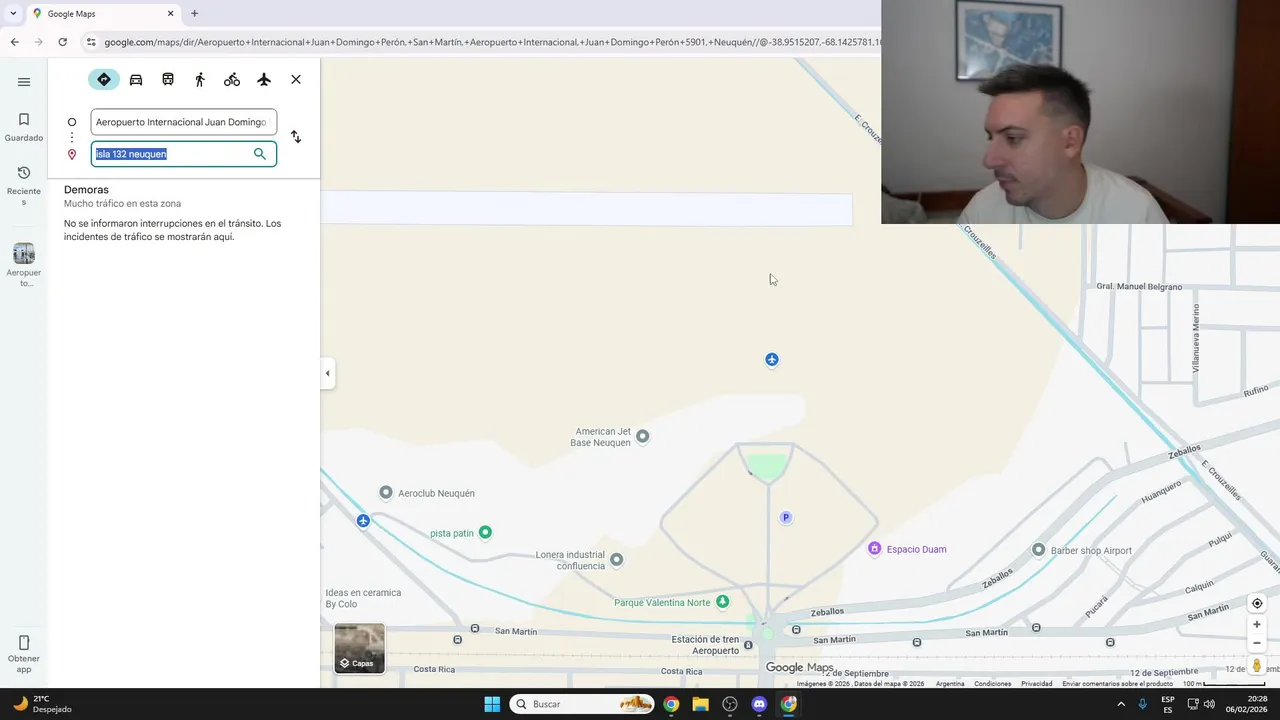Zoom out on the map
Screen dimensions: 1280x720
[x=1257, y=643]
